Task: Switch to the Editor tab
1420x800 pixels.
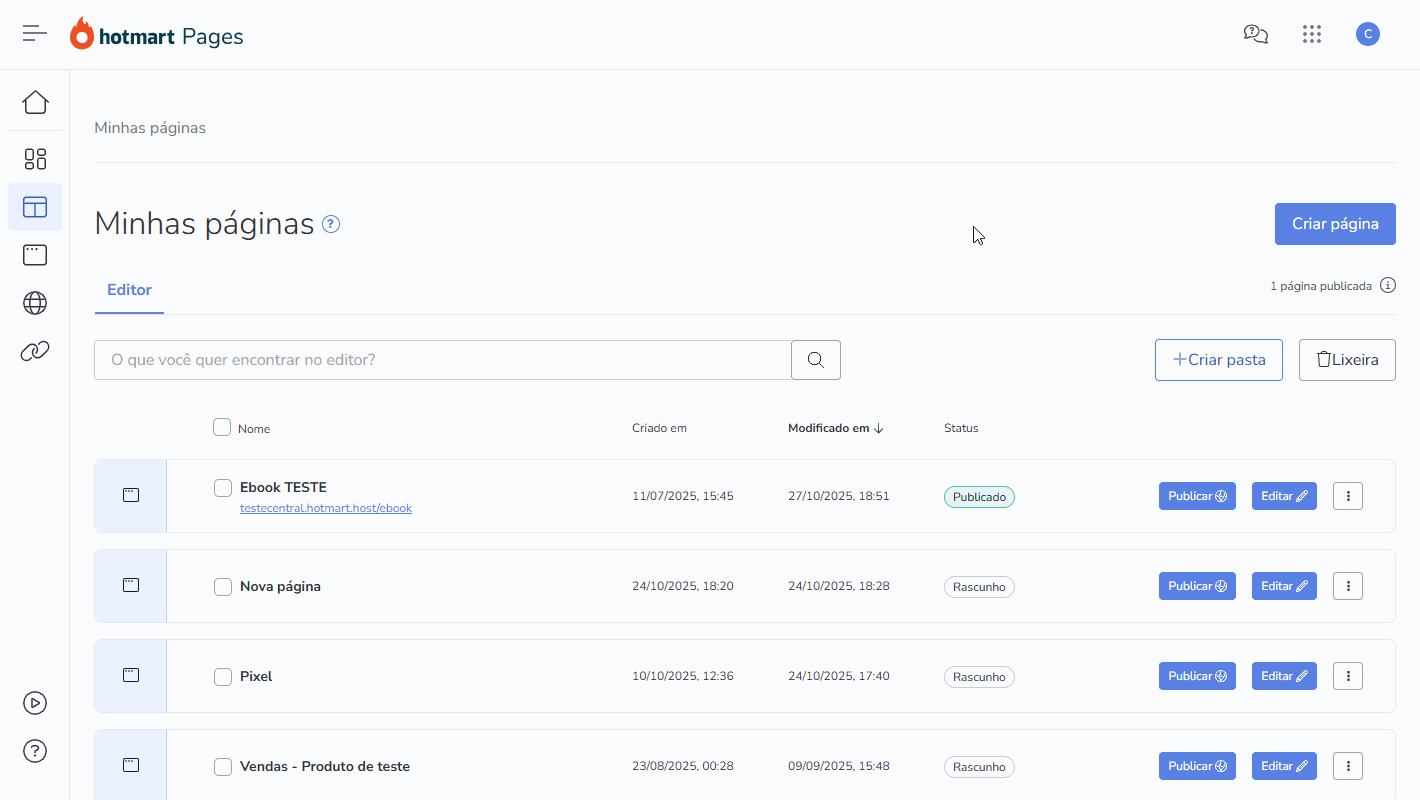Action: pos(129,290)
